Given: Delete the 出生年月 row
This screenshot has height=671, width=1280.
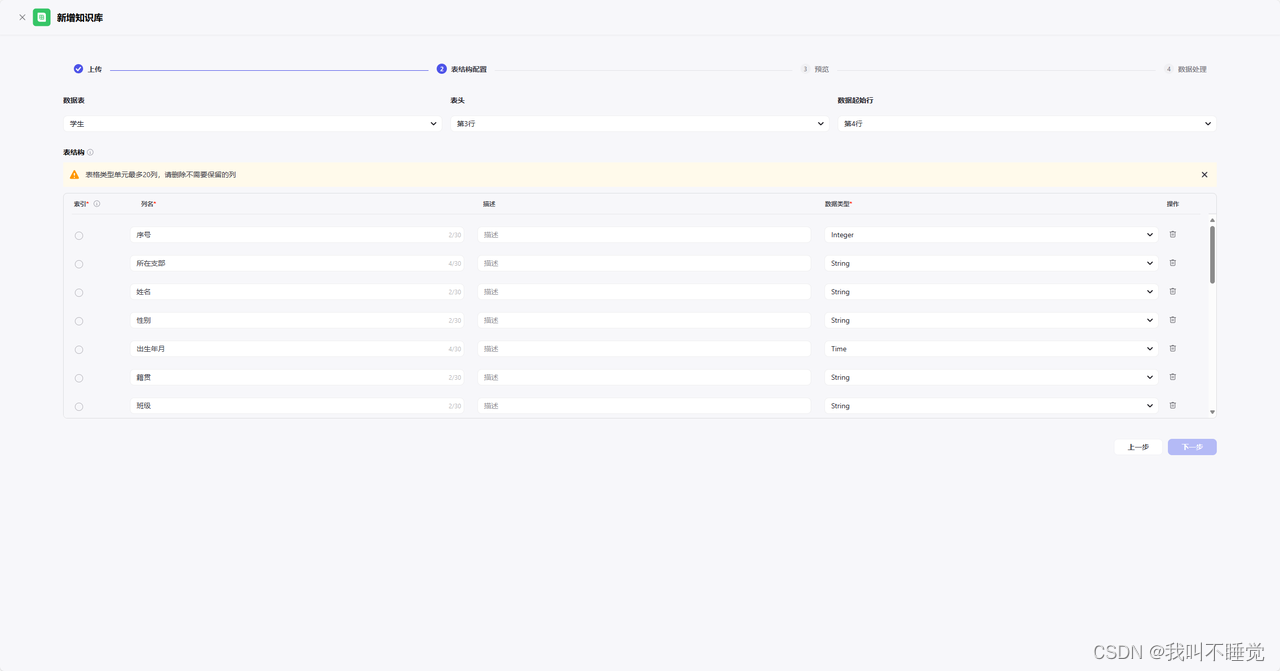Looking at the screenshot, I should coord(1173,349).
